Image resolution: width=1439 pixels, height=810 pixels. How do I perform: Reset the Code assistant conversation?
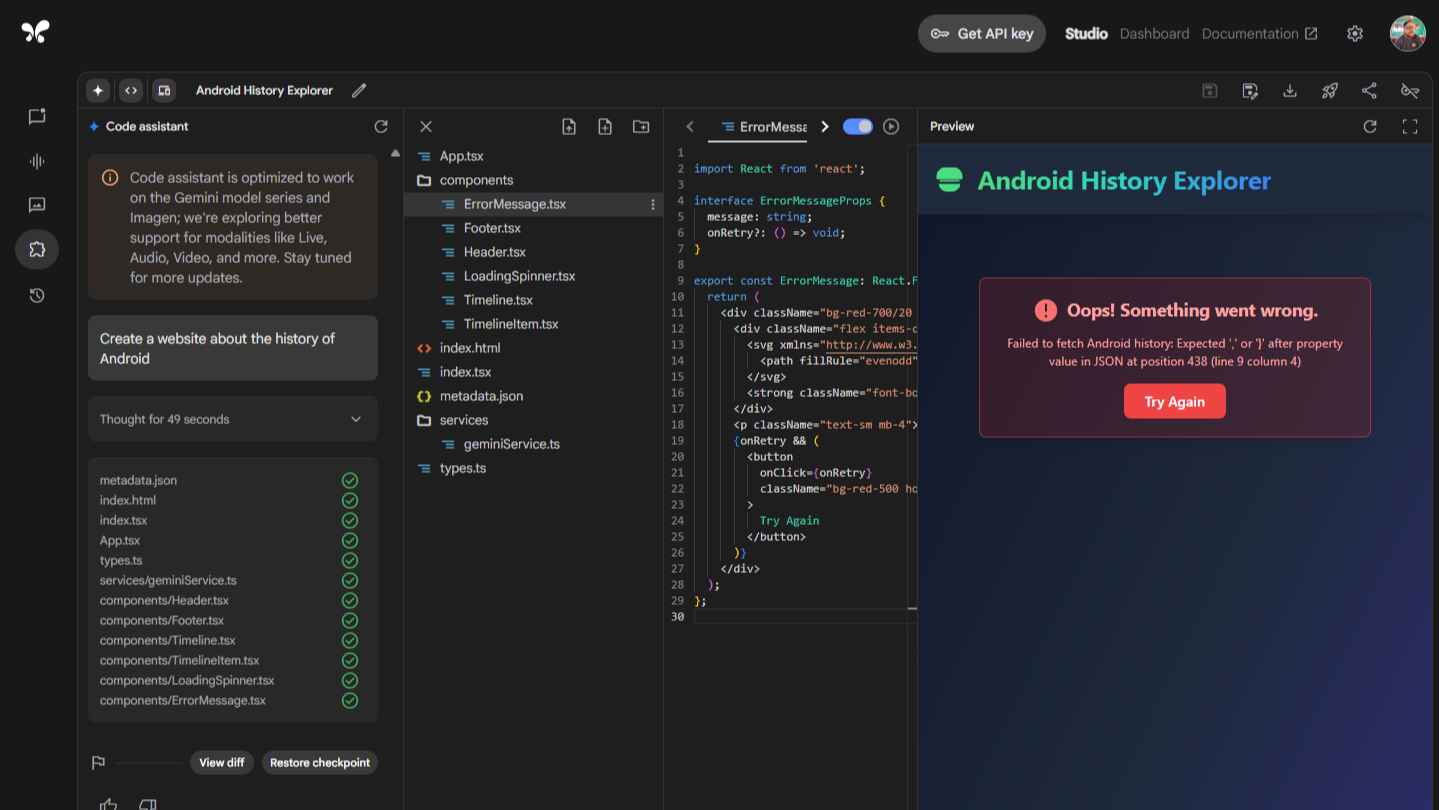click(381, 126)
